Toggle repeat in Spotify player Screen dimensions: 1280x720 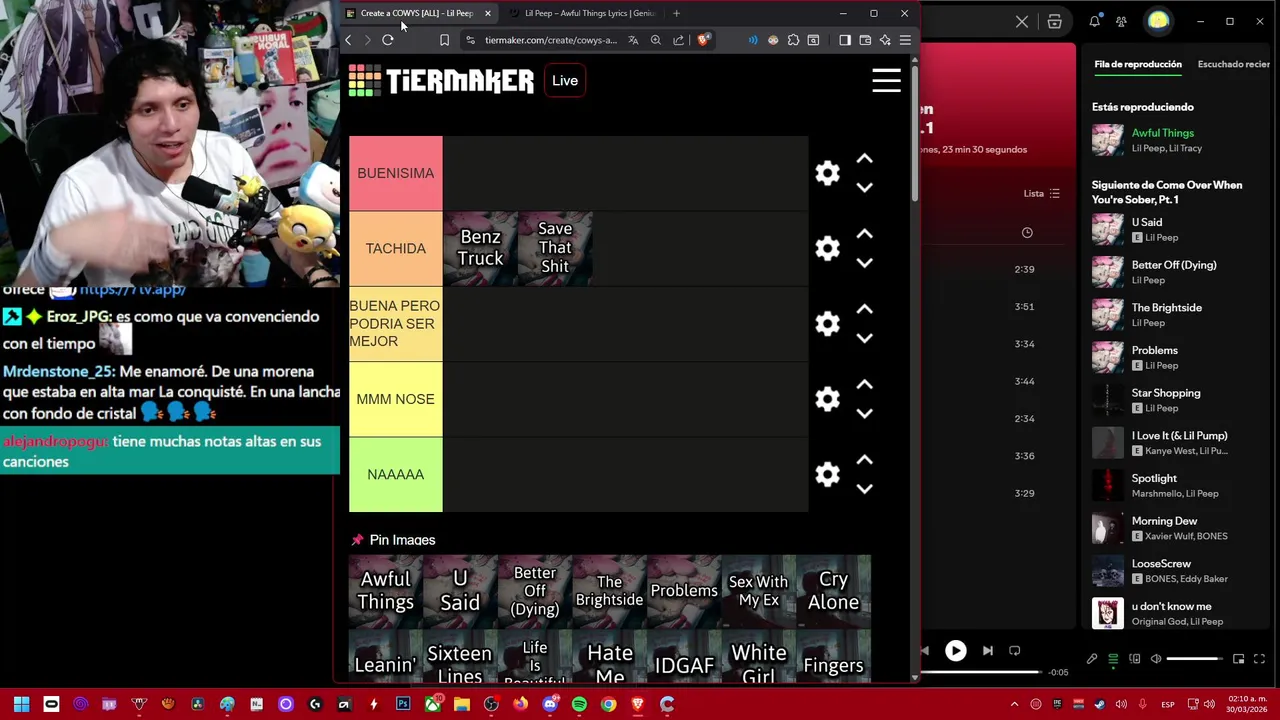point(1014,651)
